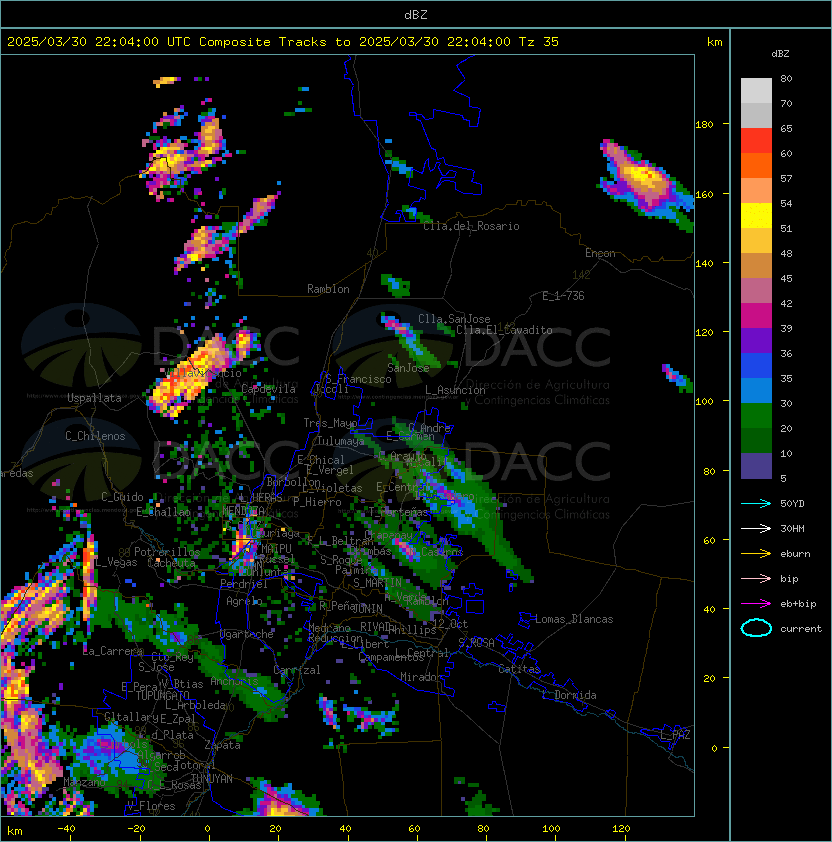Click the 'La_Carrera' map label
832x842 pixels.
click(x=113, y=651)
